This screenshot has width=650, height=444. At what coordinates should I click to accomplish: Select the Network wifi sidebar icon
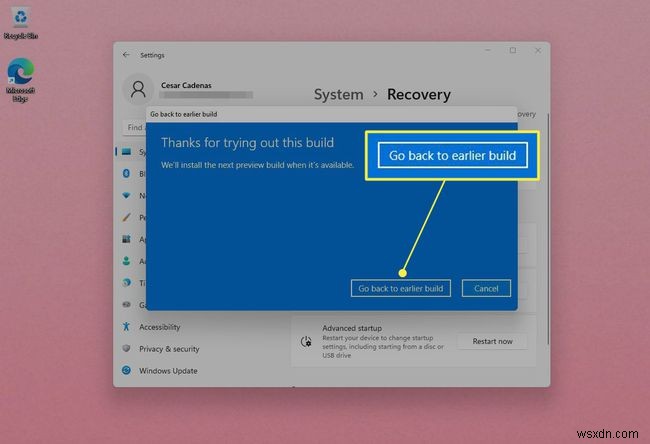126,195
